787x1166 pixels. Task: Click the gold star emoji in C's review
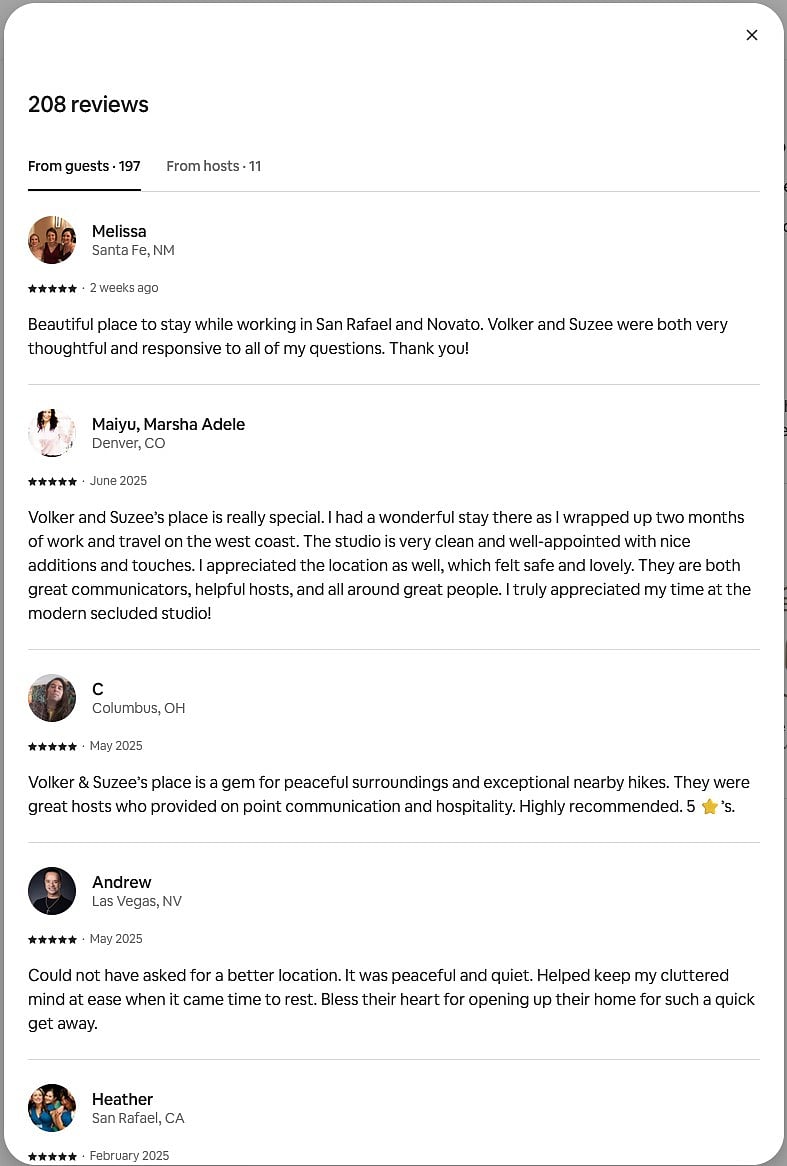tap(710, 806)
